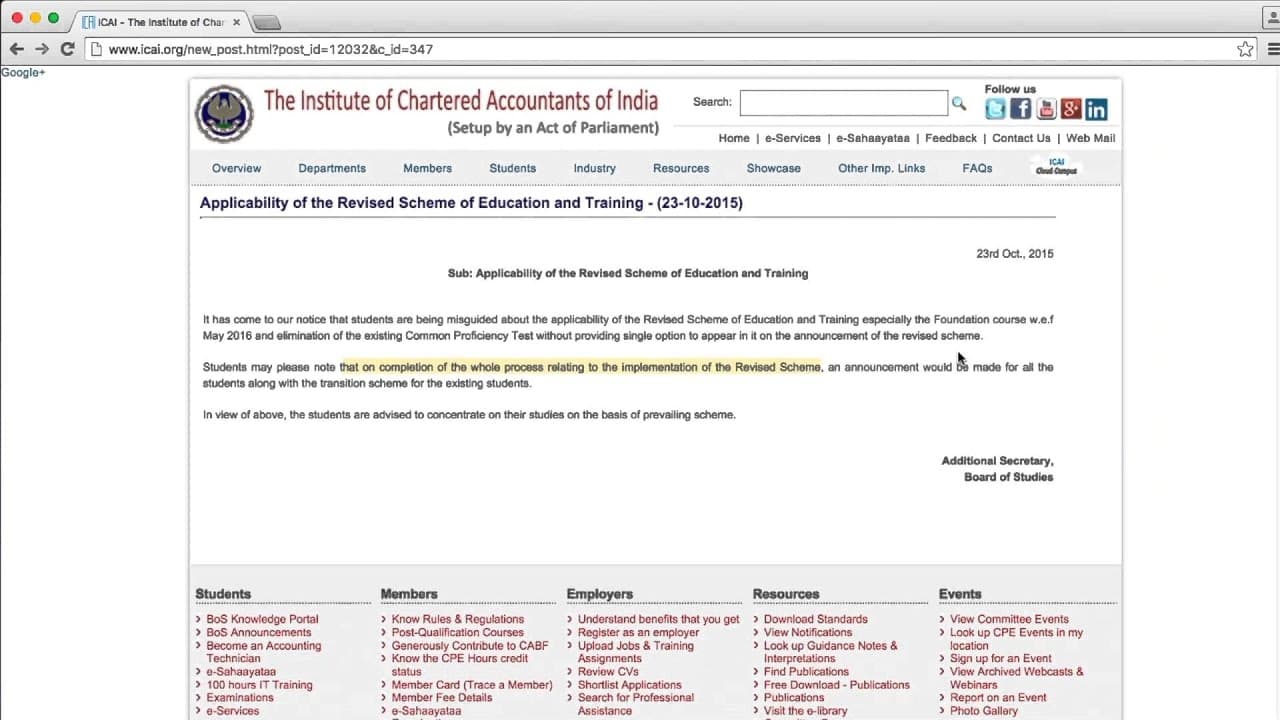This screenshot has height=720, width=1280.
Task: Click the search magnifier icon
Action: pyautogui.click(x=959, y=103)
